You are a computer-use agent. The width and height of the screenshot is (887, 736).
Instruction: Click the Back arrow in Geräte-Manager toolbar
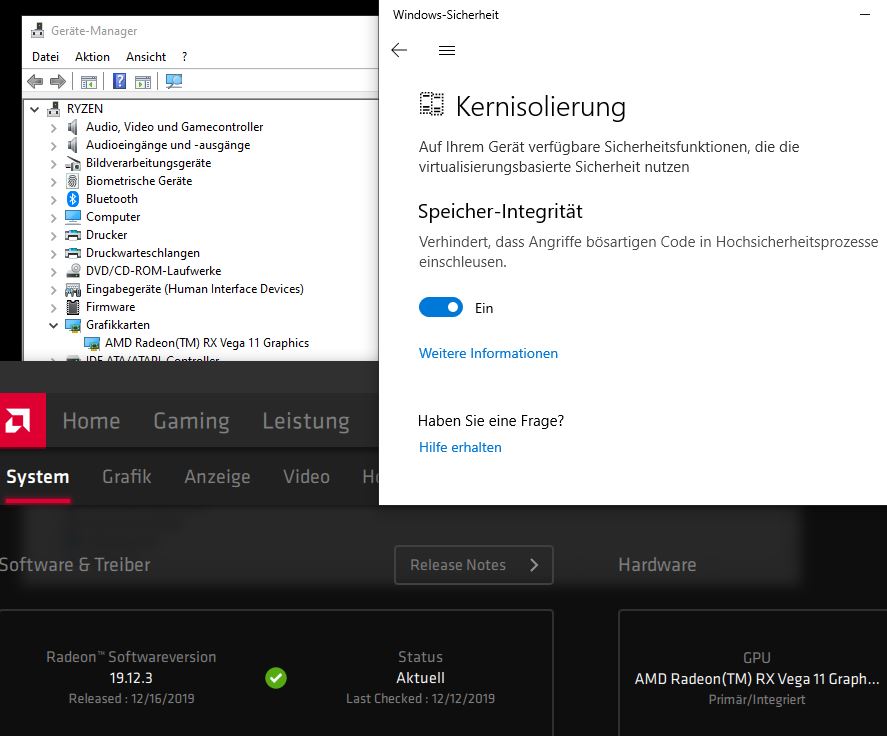35,81
